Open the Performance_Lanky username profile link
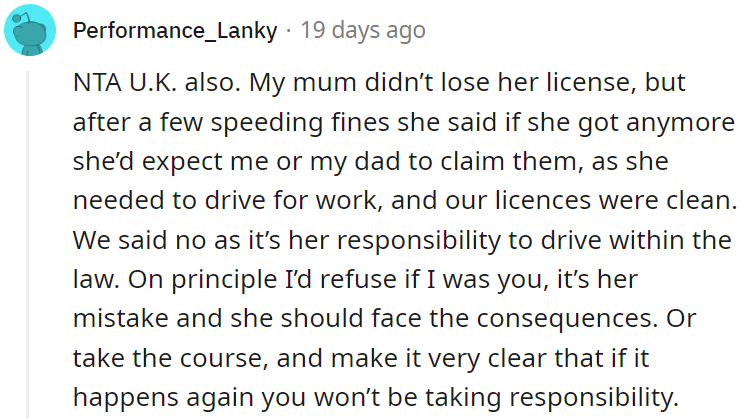Viewport: 741px width, 419px height. (x=175, y=31)
